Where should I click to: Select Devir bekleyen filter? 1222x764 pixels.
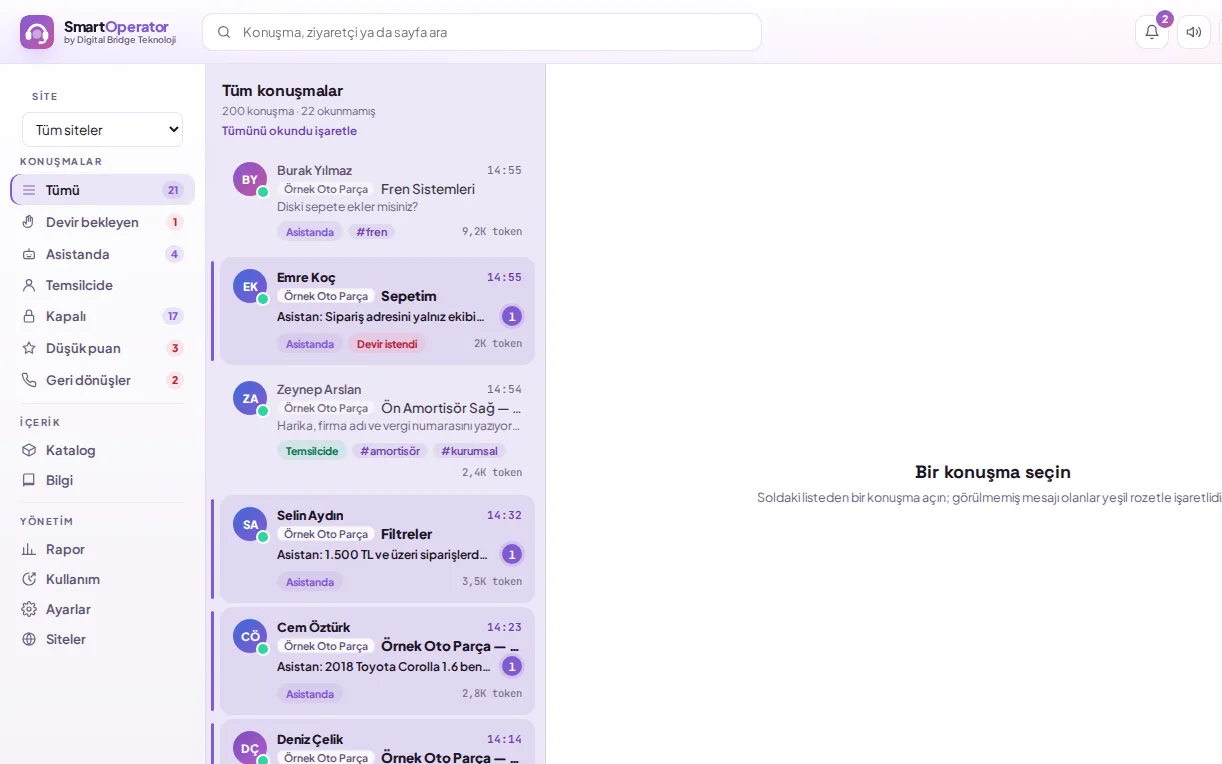(x=102, y=222)
